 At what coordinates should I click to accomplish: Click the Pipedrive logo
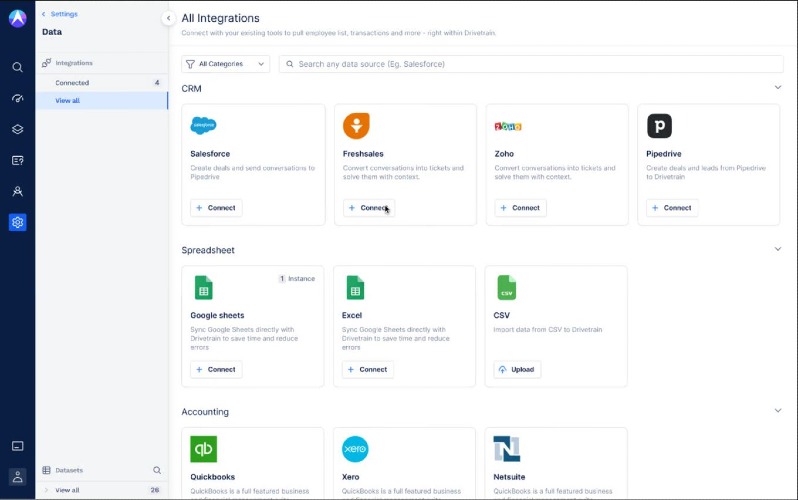click(660, 126)
